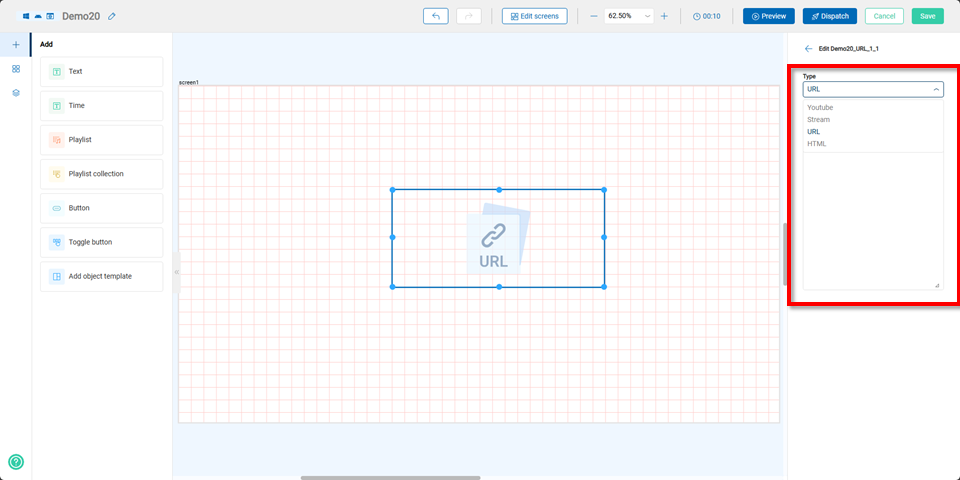Image resolution: width=960 pixels, height=480 pixels.
Task: Click the zoom out minus icon
Action: pyautogui.click(x=593, y=16)
